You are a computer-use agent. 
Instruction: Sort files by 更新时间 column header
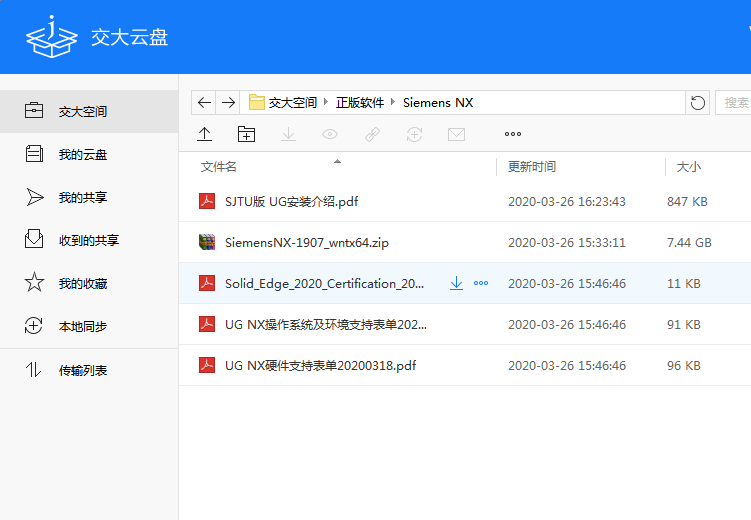pyautogui.click(x=532, y=167)
